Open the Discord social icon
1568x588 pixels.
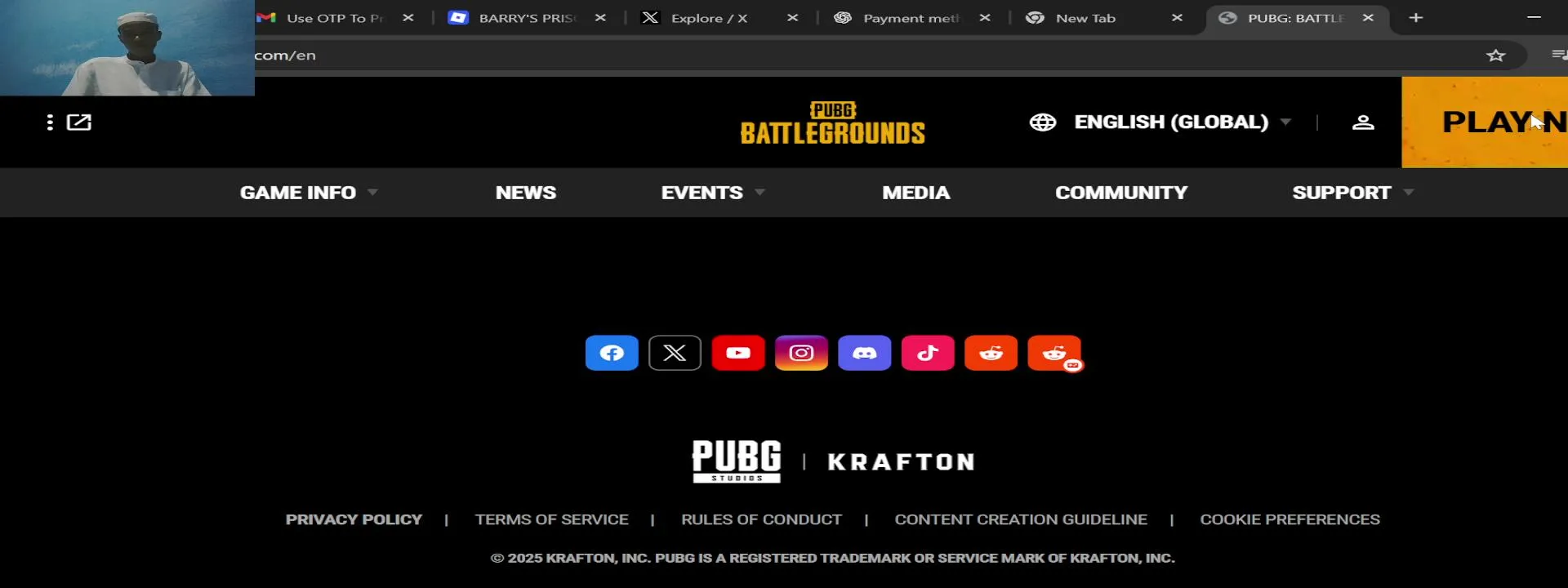click(864, 353)
